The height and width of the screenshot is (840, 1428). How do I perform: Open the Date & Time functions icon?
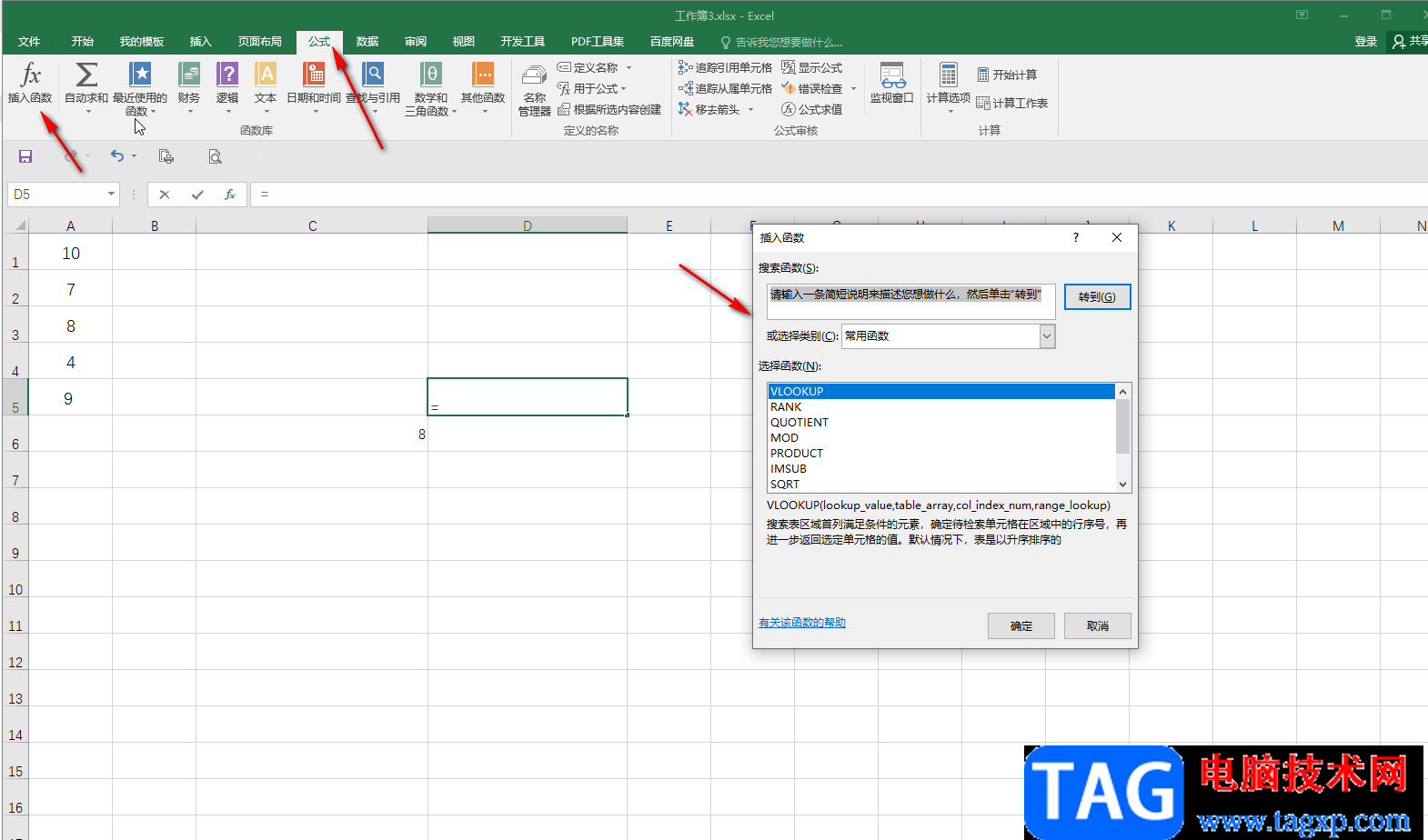[x=314, y=87]
